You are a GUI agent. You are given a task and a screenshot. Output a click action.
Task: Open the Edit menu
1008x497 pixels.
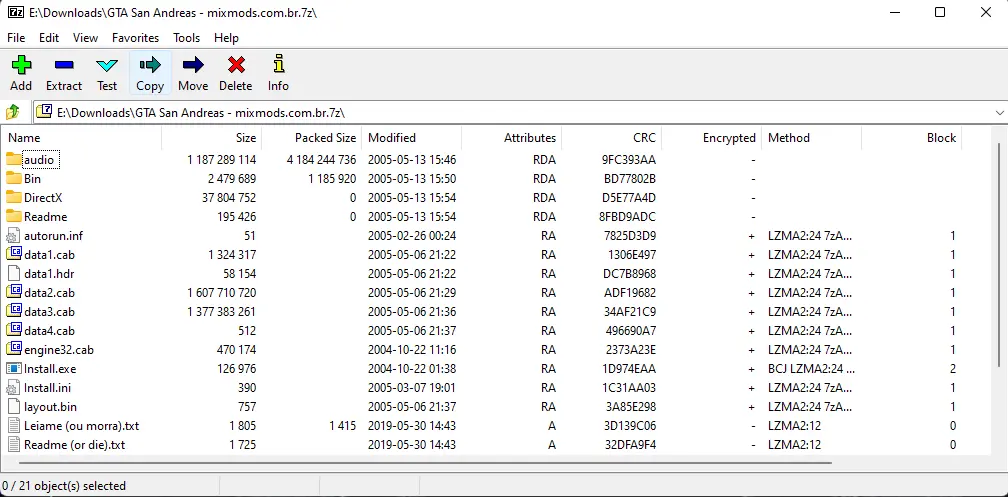coord(49,38)
